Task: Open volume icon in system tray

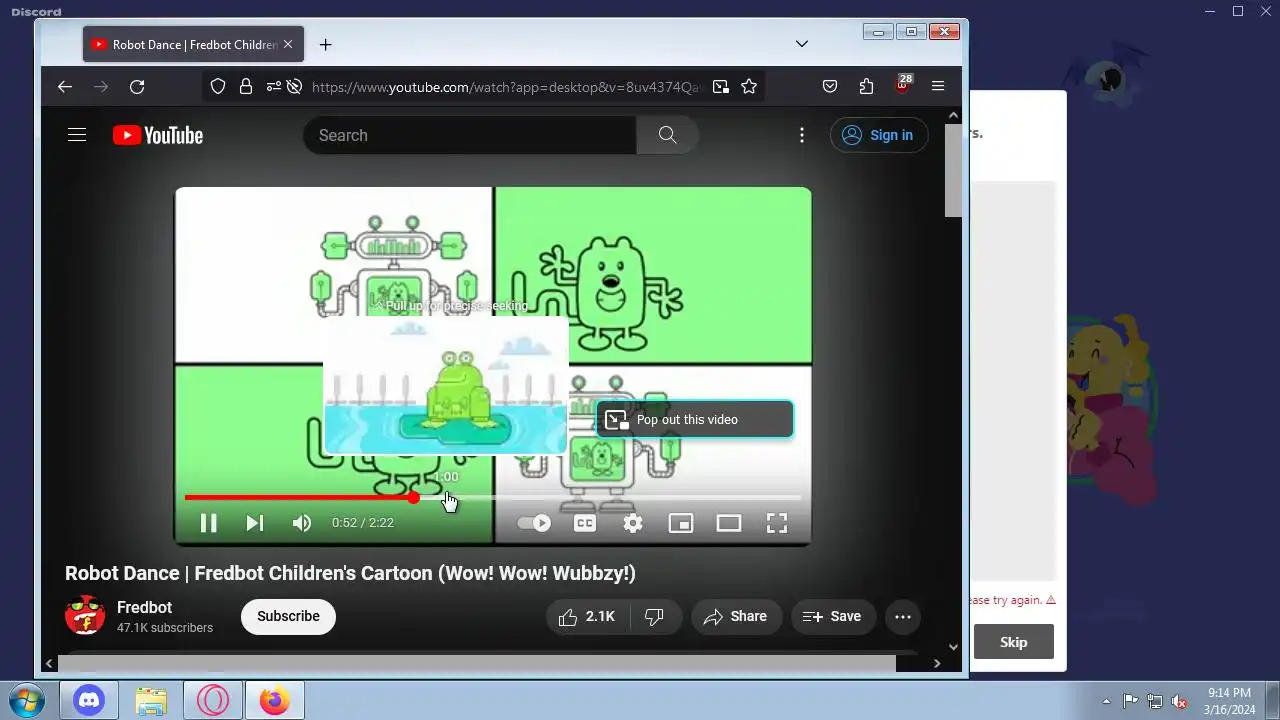Action: click(x=1180, y=701)
